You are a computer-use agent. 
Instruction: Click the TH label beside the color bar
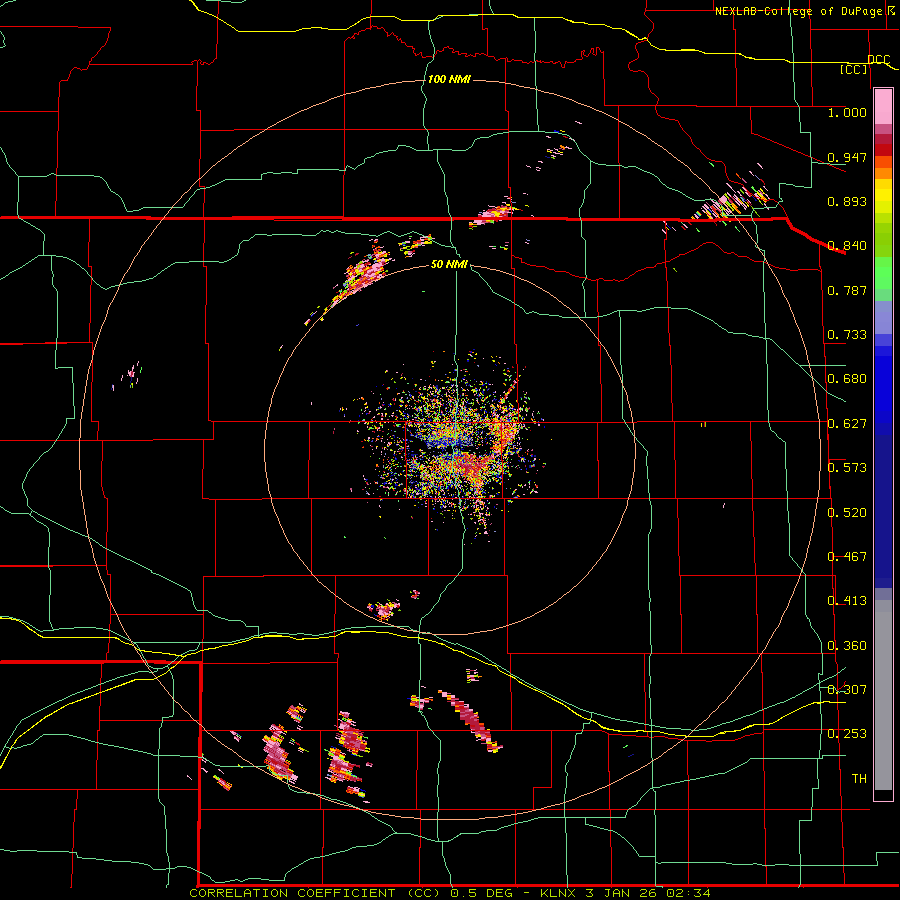[x=859, y=779]
